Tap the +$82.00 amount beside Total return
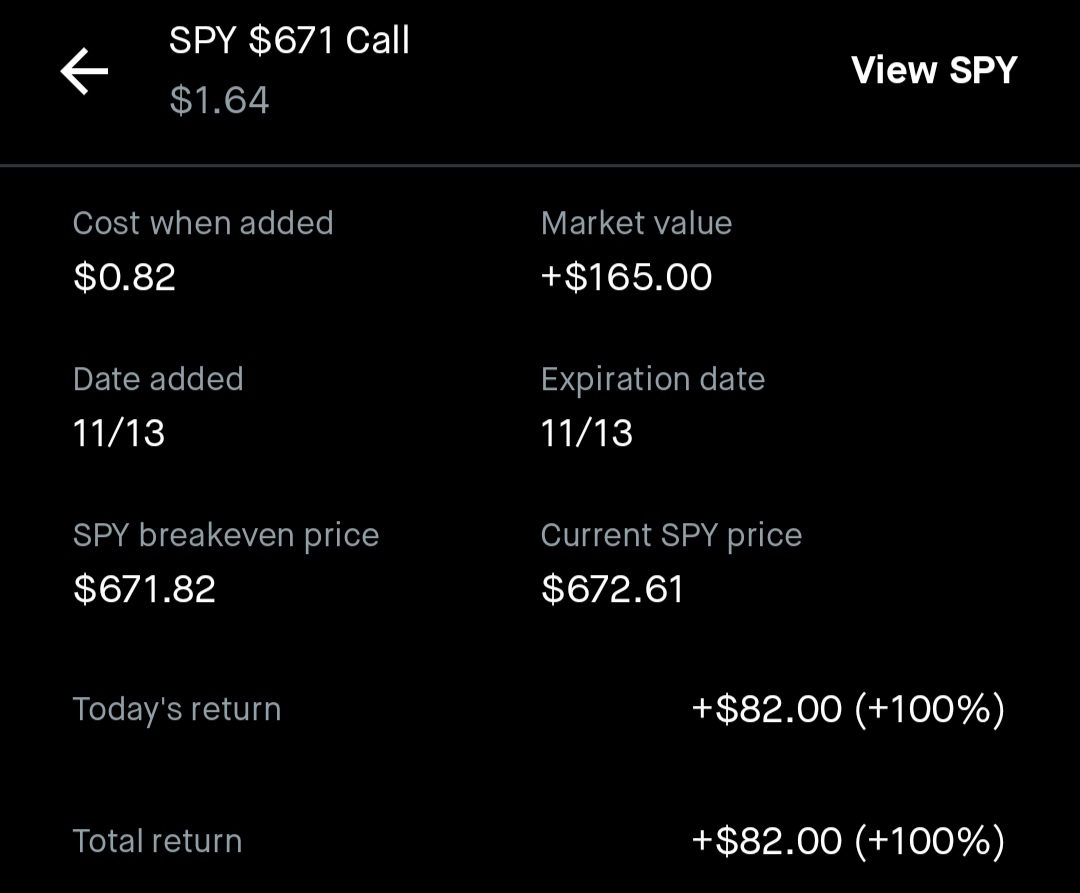 tap(767, 841)
